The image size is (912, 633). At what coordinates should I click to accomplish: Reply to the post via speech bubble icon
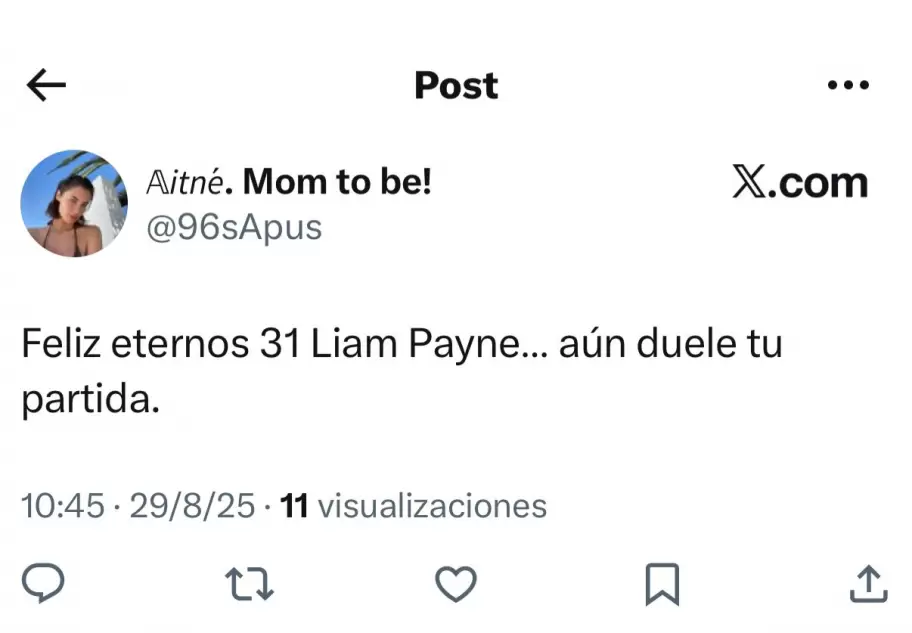point(44,583)
